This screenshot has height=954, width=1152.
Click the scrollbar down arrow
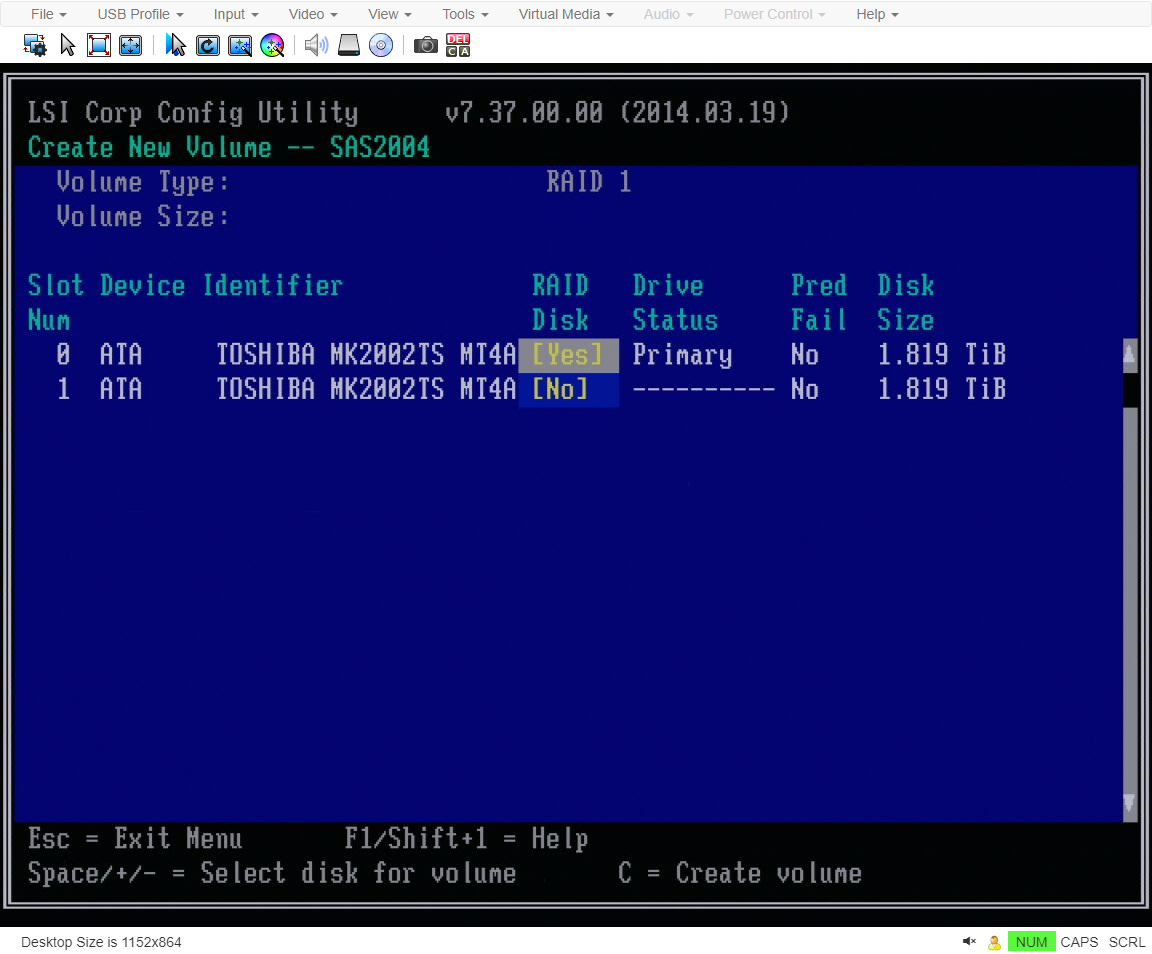[1130, 804]
